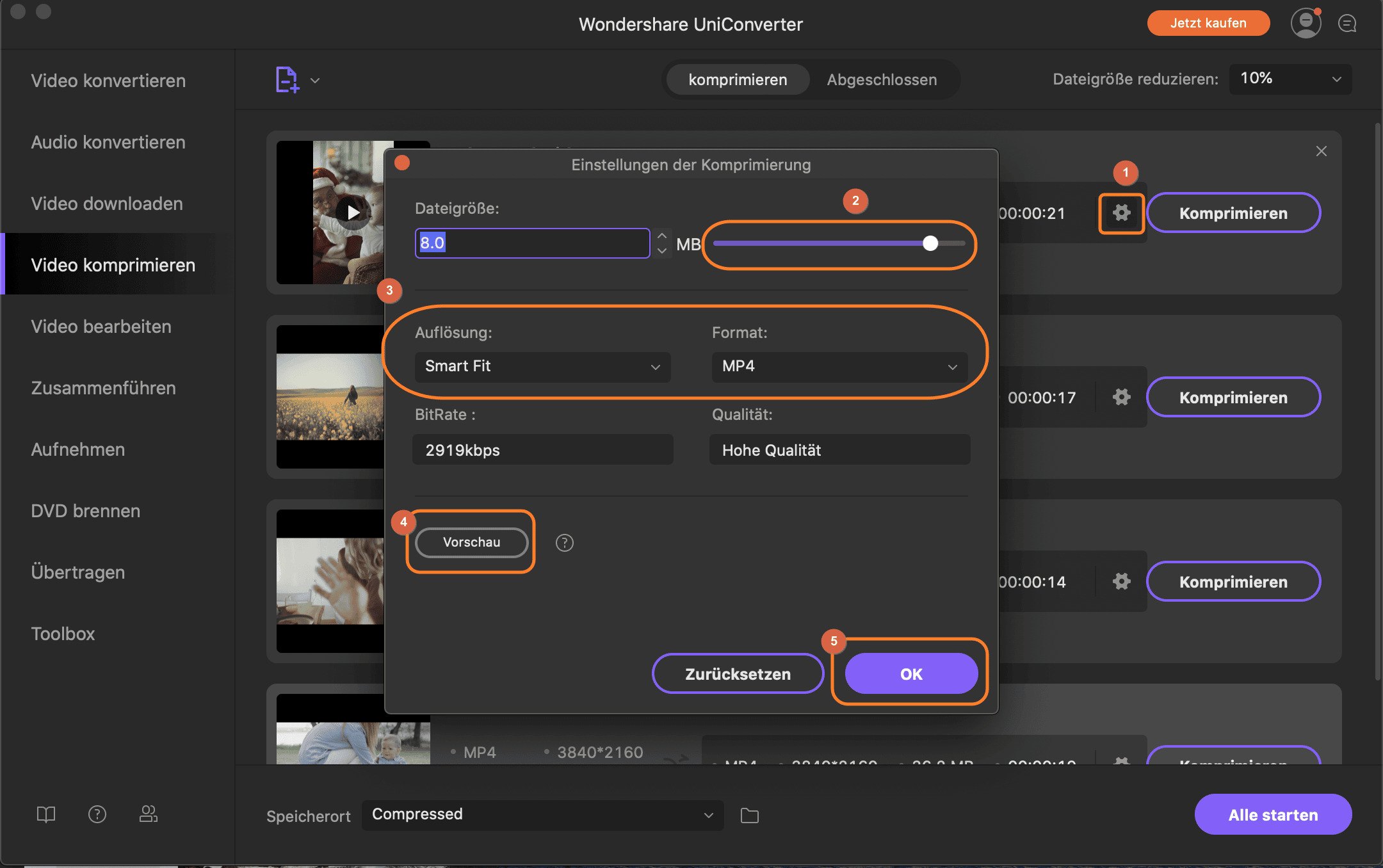Open the output folder icon

click(749, 816)
